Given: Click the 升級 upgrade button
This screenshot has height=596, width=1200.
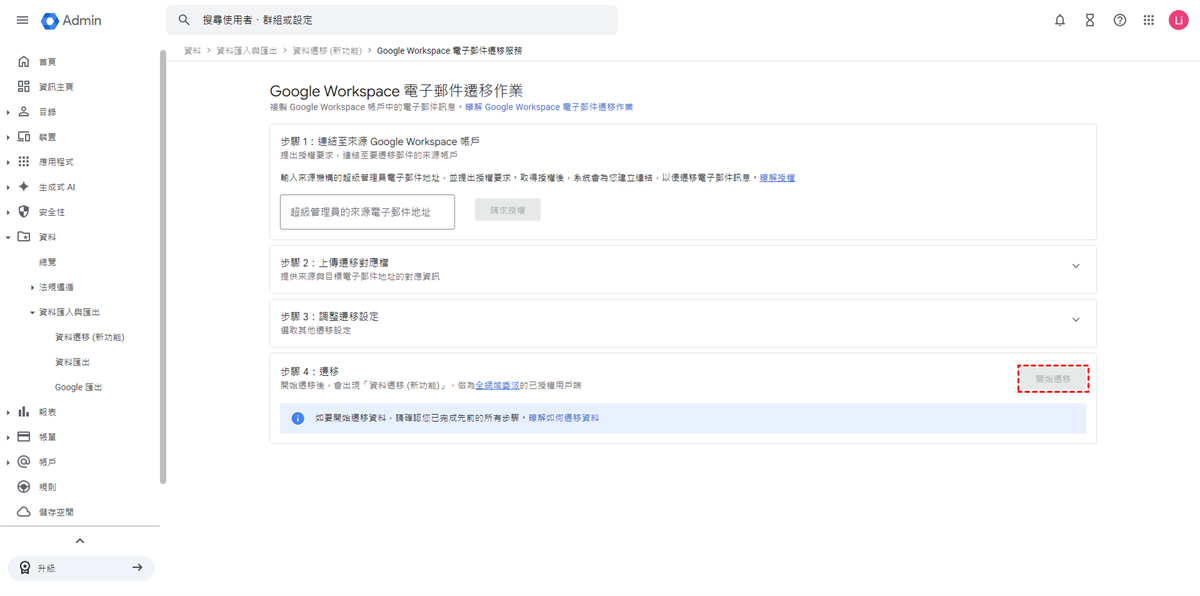Looking at the screenshot, I should point(81,568).
